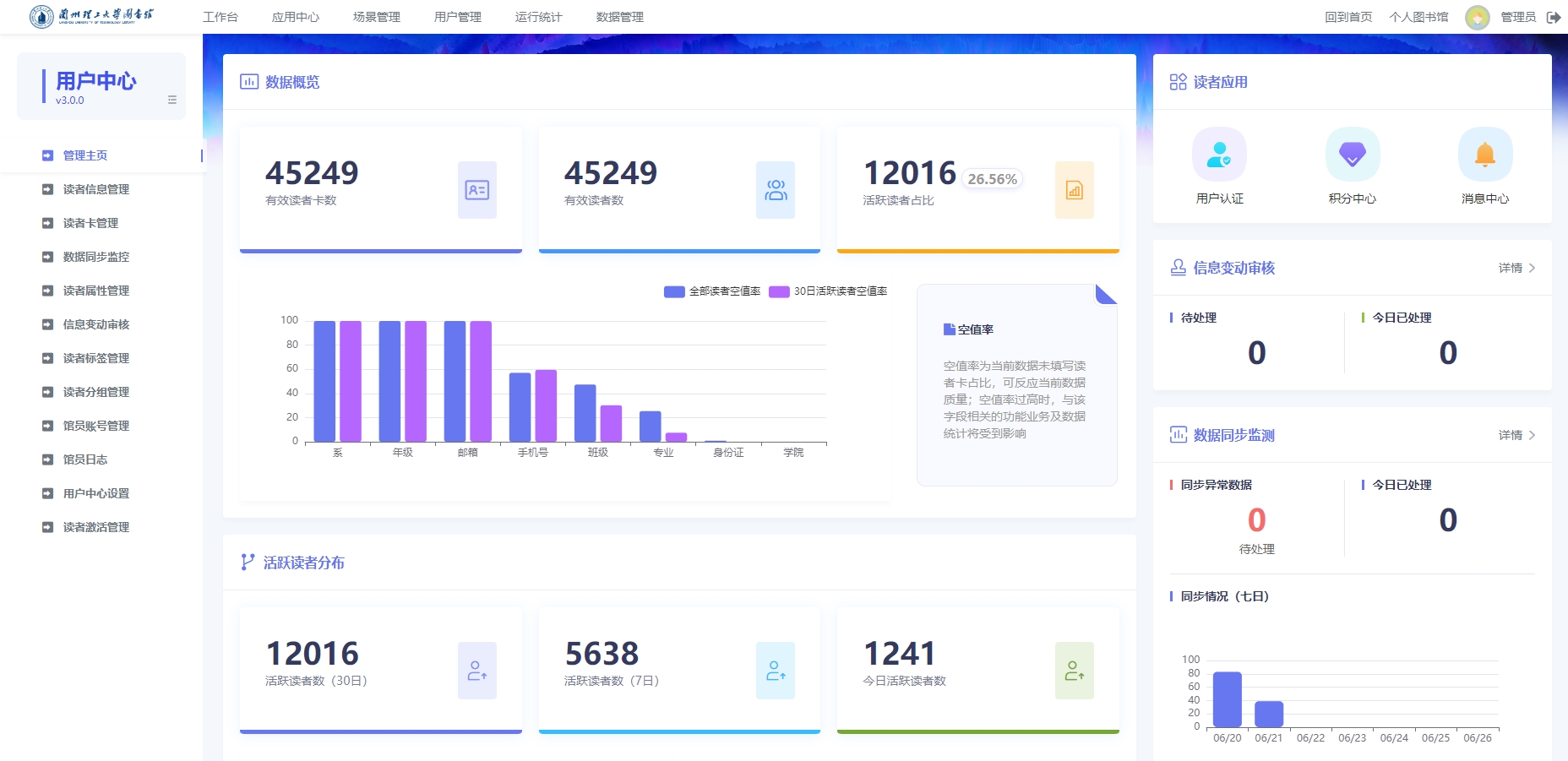The width and height of the screenshot is (1568, 761).
Task: Click the 活跃读者占比 chart icon
Action: click(1074, 190)
